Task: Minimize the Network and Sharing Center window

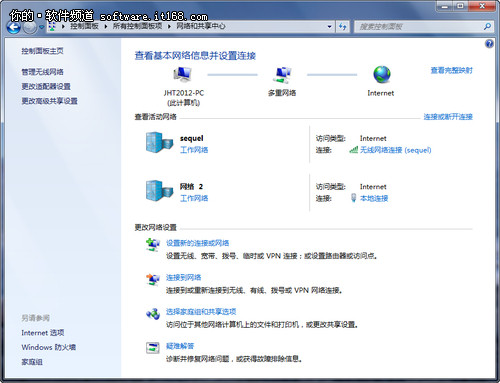Action: [445, 6]
